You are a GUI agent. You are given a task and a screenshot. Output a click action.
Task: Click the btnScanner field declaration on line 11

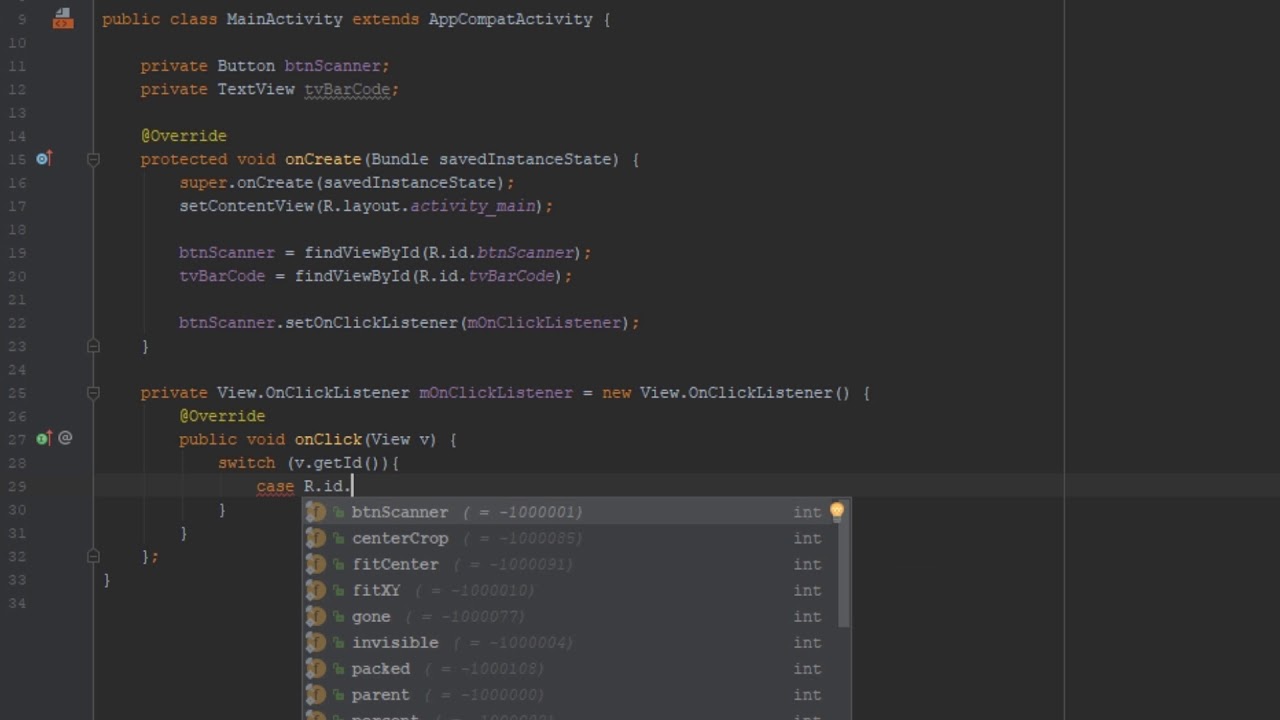tap(332, 66)
